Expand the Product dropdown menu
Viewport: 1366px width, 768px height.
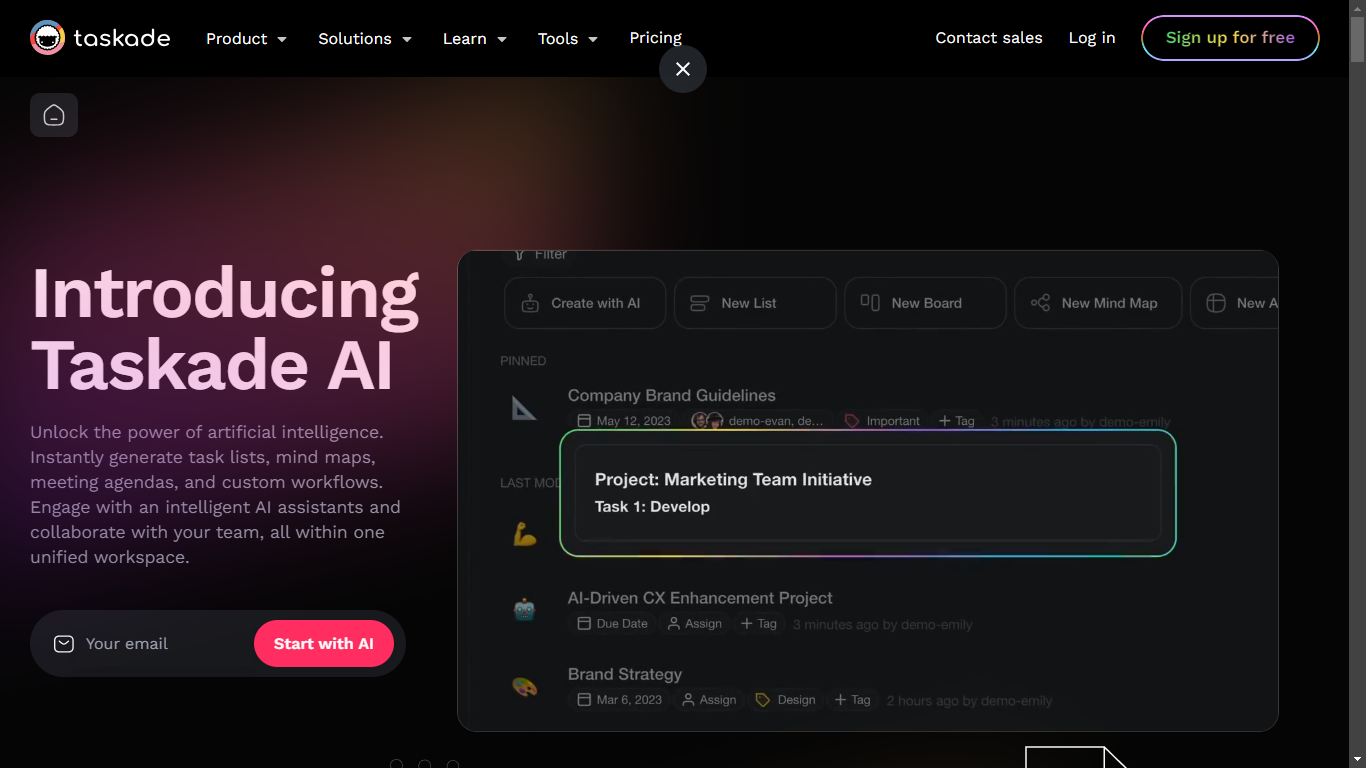coord(246,39)
